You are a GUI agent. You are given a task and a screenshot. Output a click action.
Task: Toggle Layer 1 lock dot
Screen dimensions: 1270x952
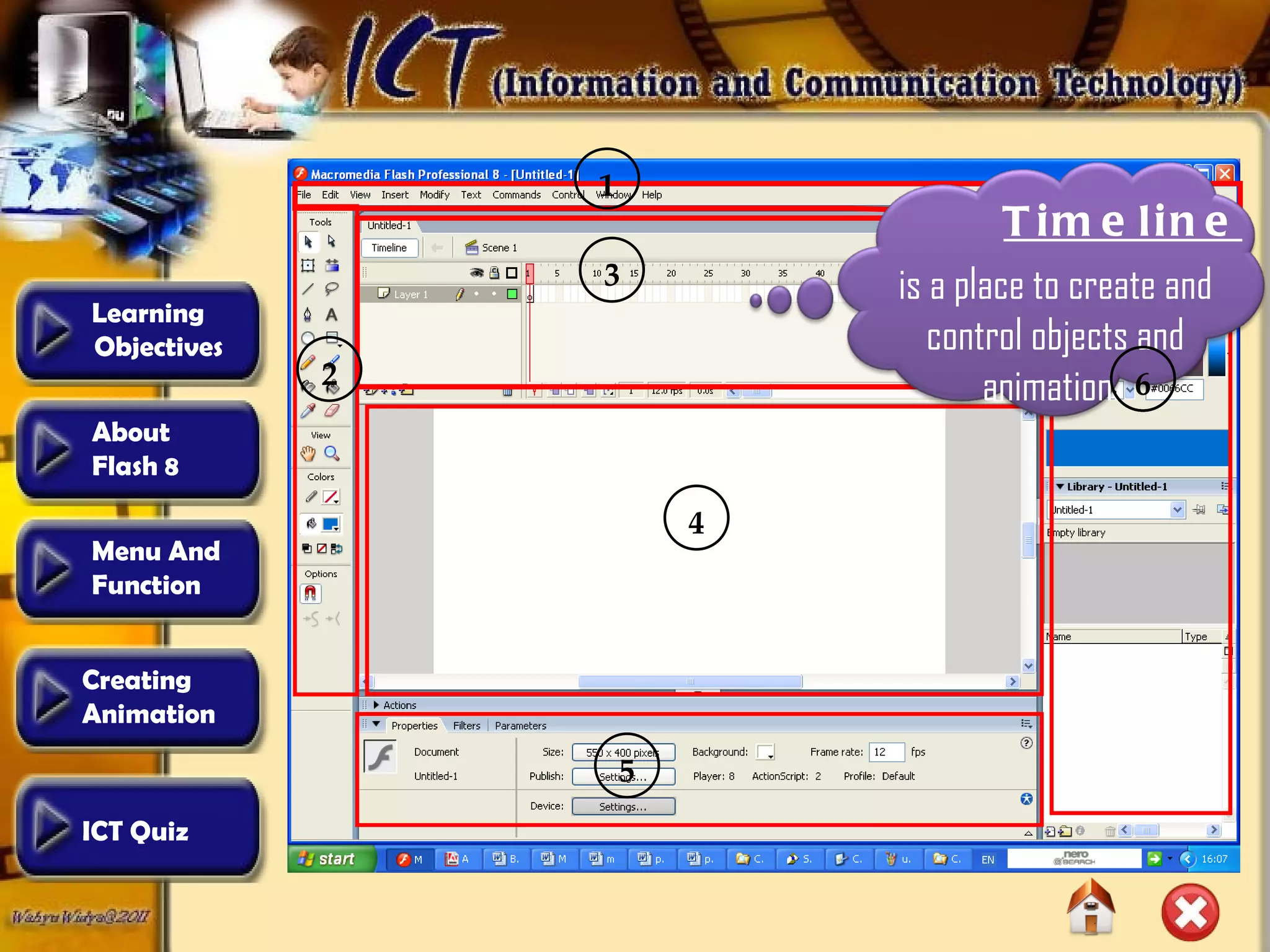coord(494,294)
